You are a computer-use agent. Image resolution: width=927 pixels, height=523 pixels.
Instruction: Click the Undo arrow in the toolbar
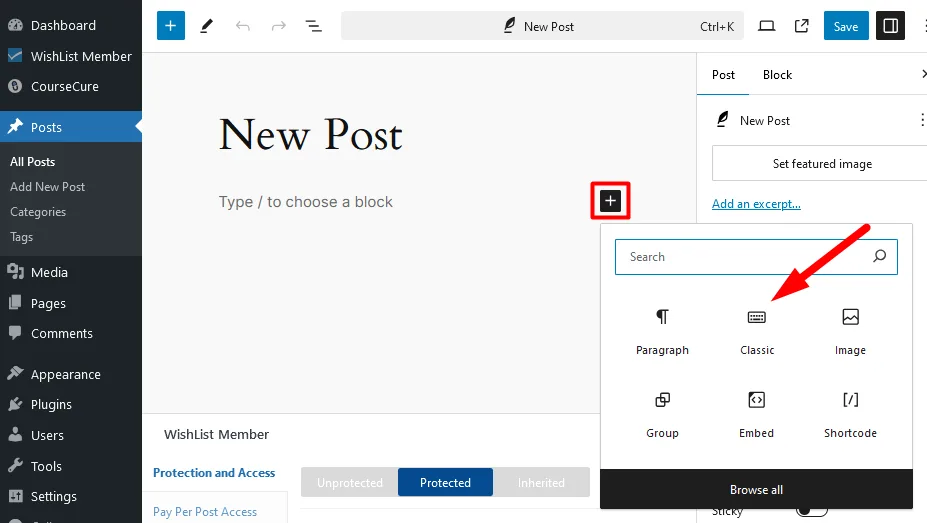pyautogui.click(x=242, y=26)
